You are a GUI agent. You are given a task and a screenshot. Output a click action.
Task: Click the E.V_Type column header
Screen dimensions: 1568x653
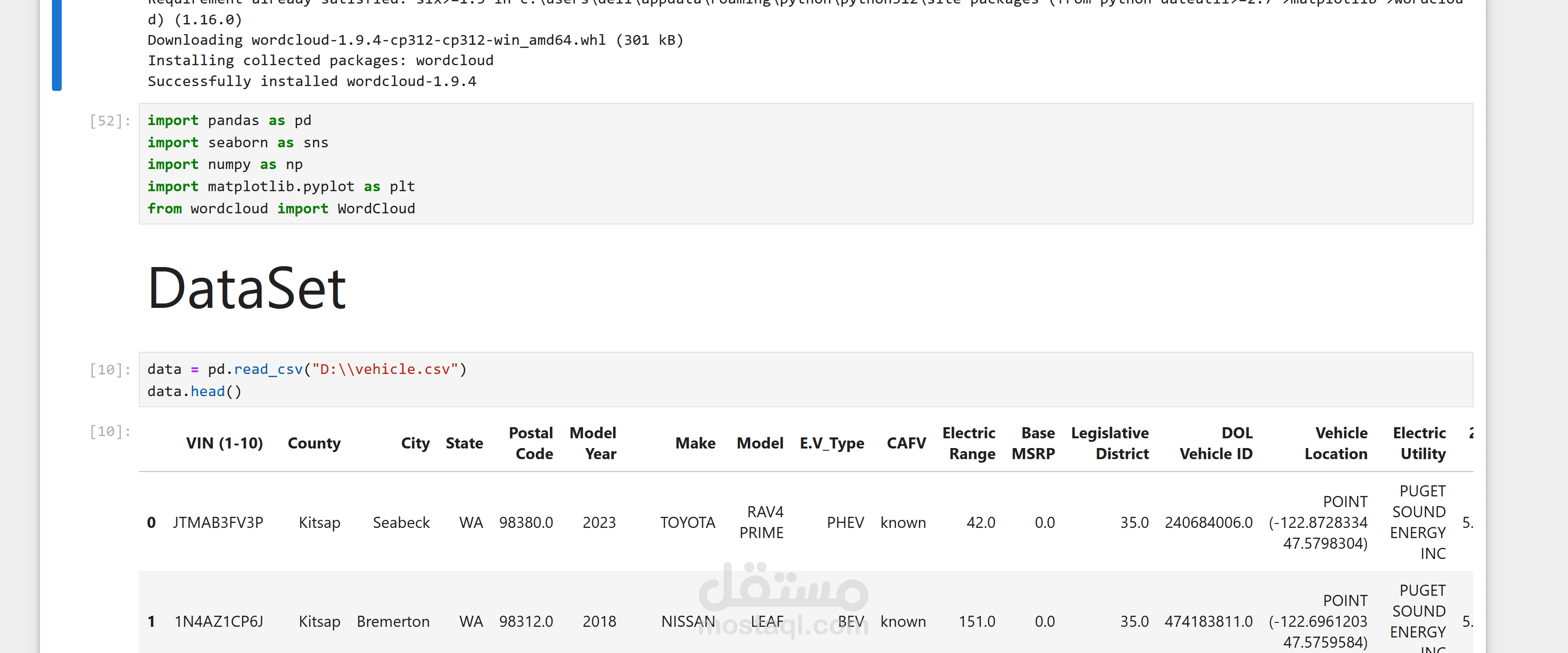click(832, 443)
